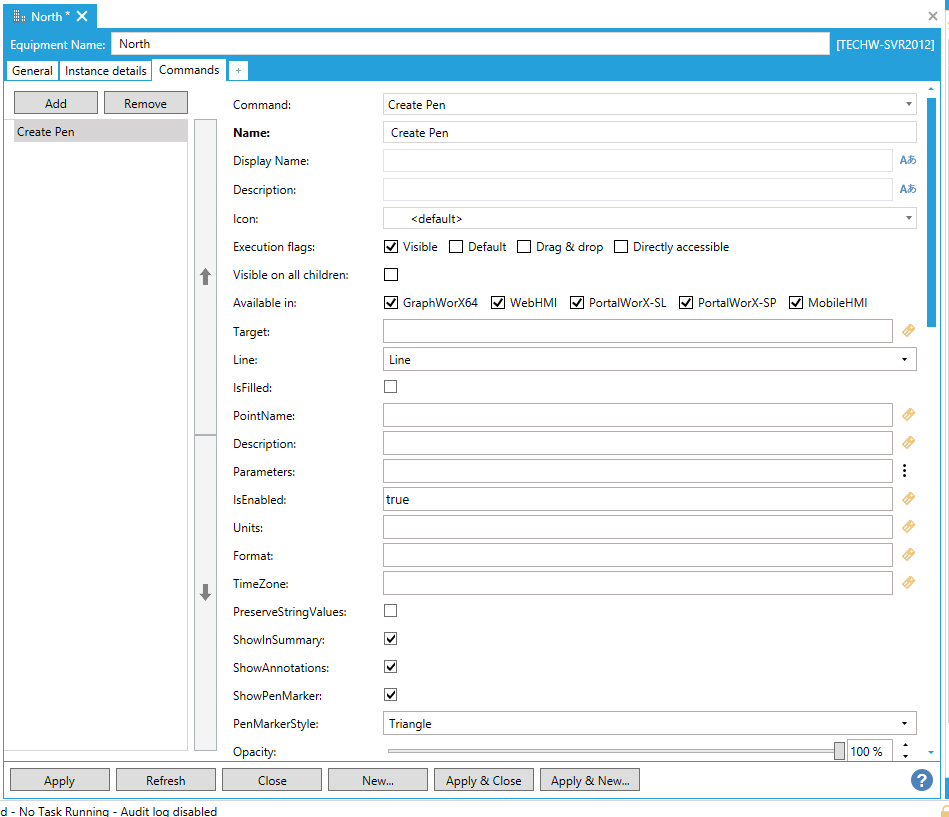Open the Icon dropdown set to default

coord(650,218)
